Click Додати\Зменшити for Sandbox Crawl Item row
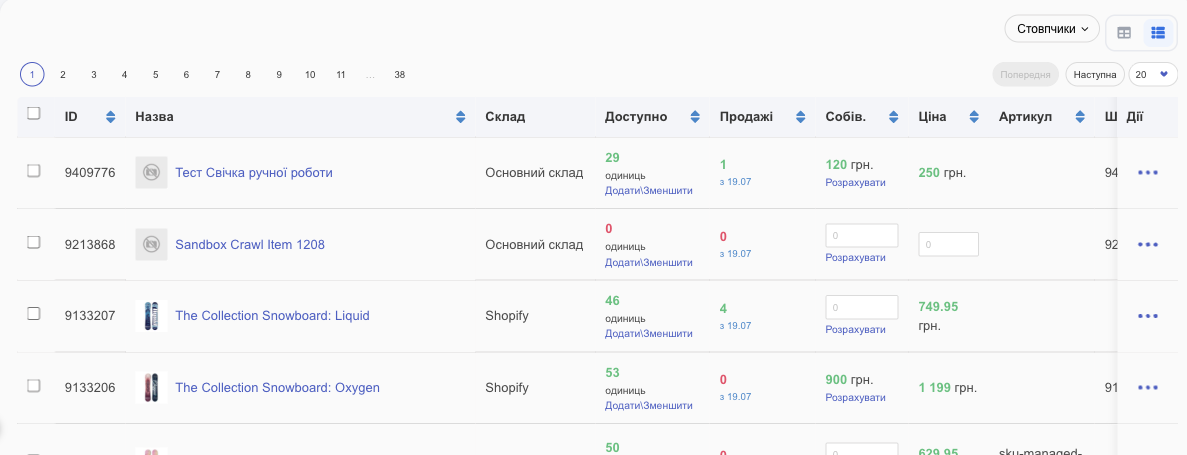Image resolution: width=1187 pixels, height=455 pixels. tap(649, 263)
